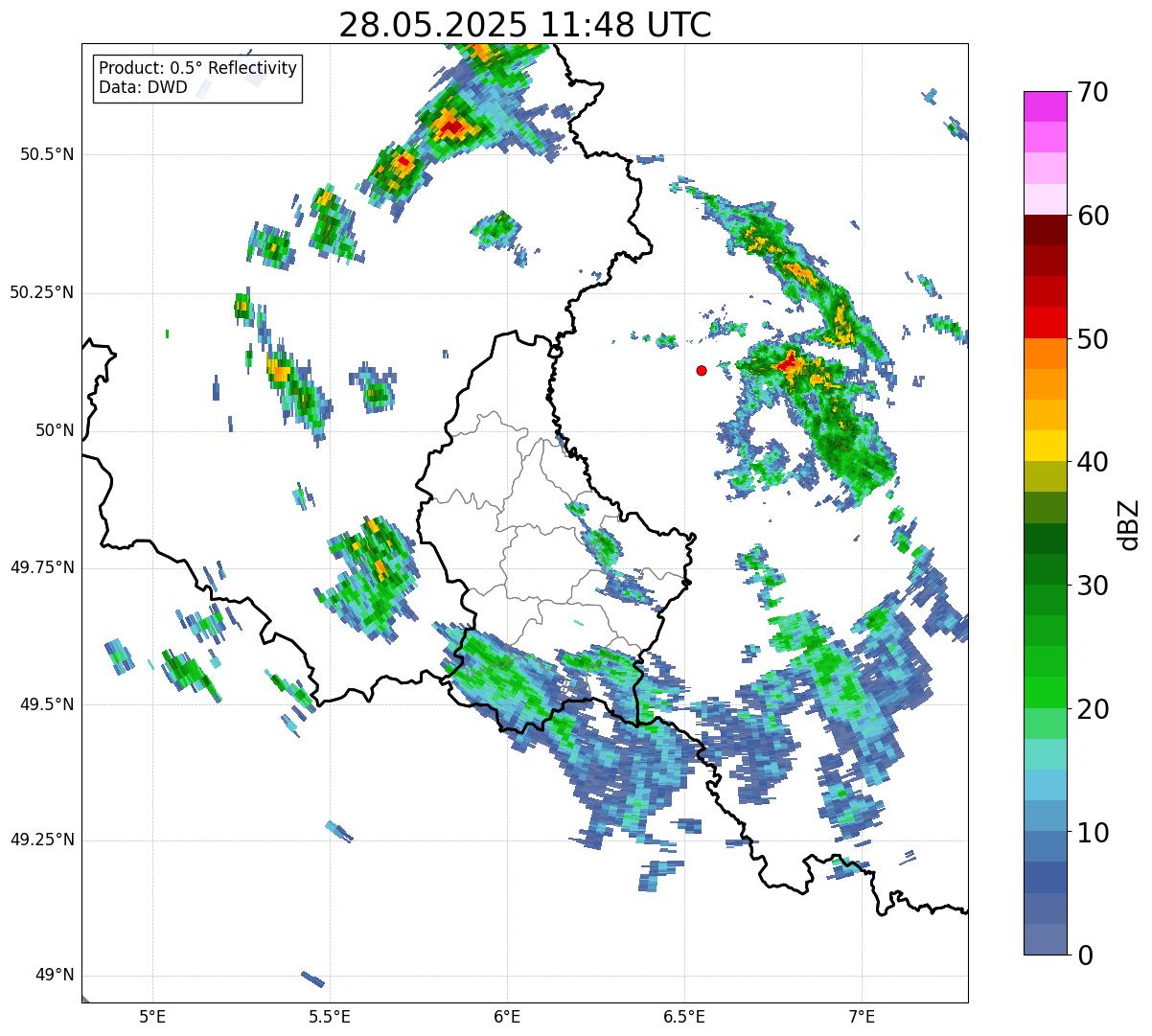Image resolution: width=1152 pixels, height=1036 pixels.
Task: Click the 49.75°N latitude tick label
Action: pyautogui.click(x=41, y=568)
